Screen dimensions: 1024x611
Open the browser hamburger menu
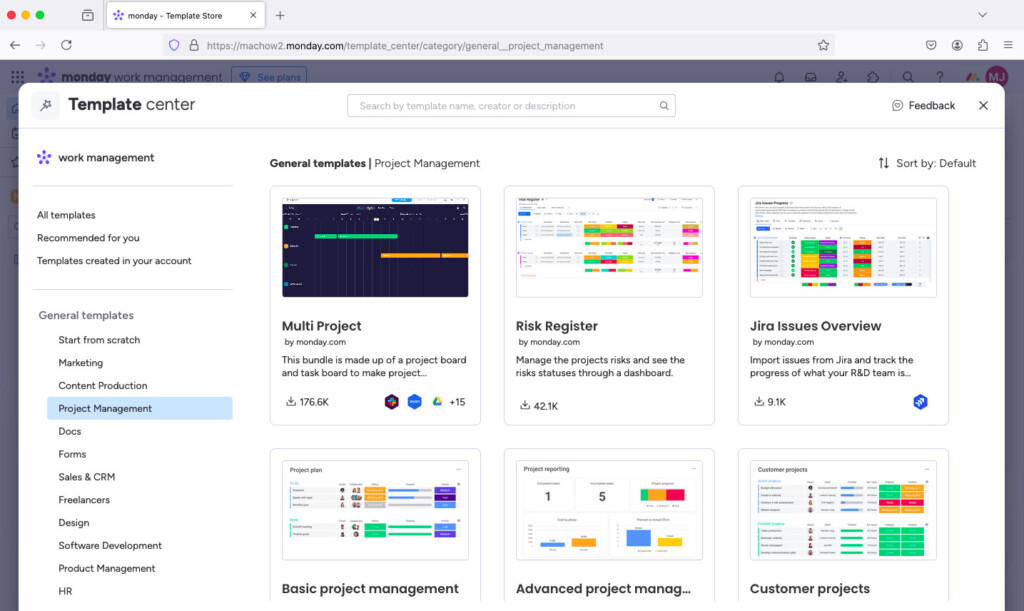point(1008,45)
